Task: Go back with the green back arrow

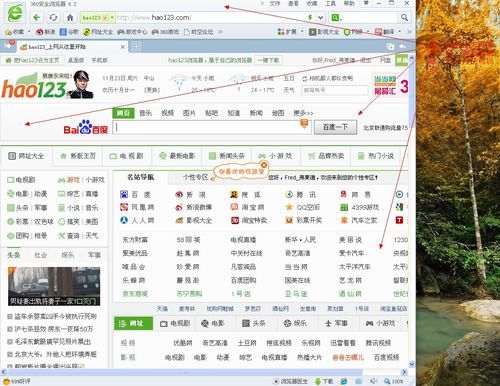Action: click(x=36, y=17)
